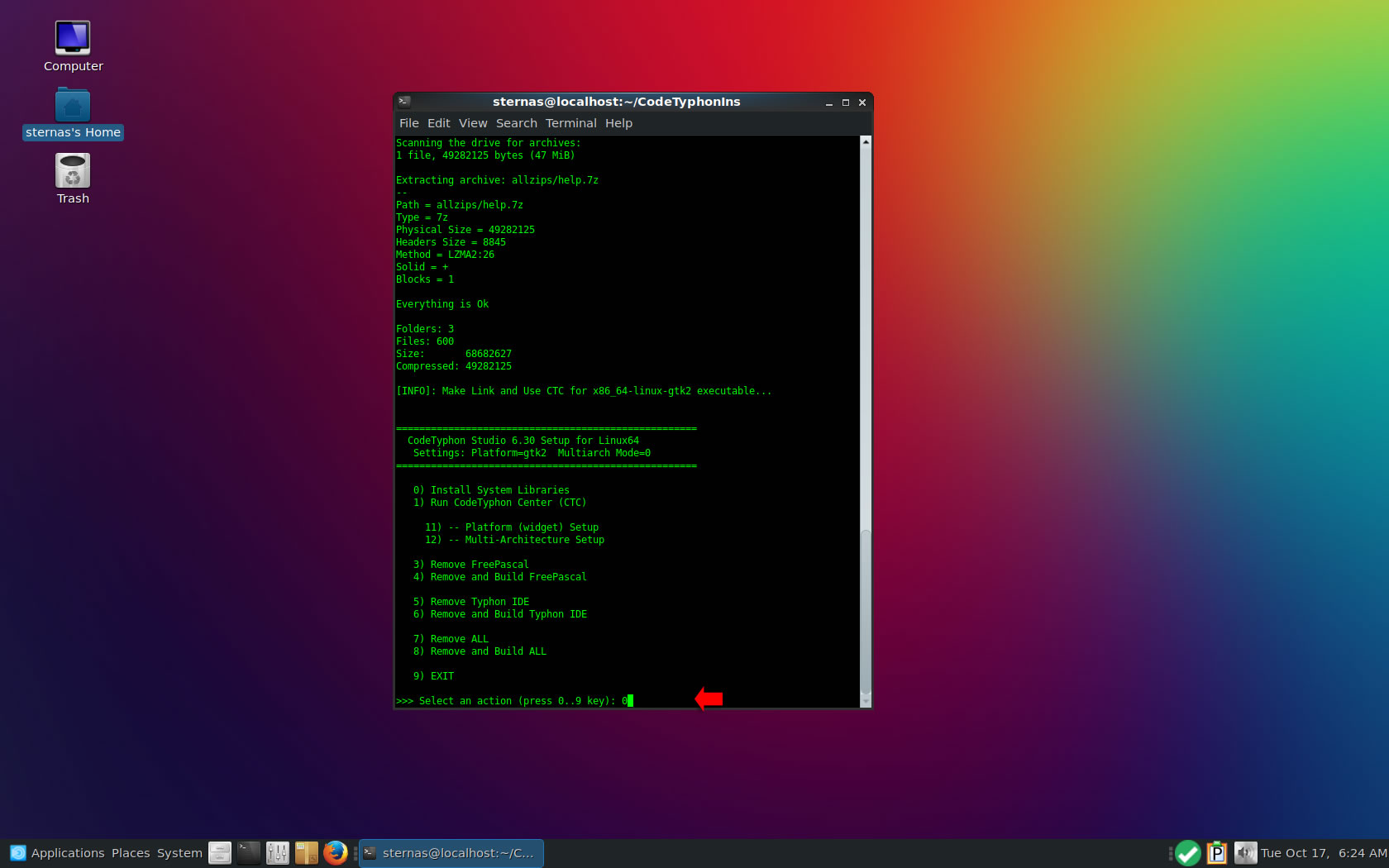Viewport: 1389px width, 868px height.
Task: Click '12) -- Multi-Architecture Setup' text
Action: point(514,540)
